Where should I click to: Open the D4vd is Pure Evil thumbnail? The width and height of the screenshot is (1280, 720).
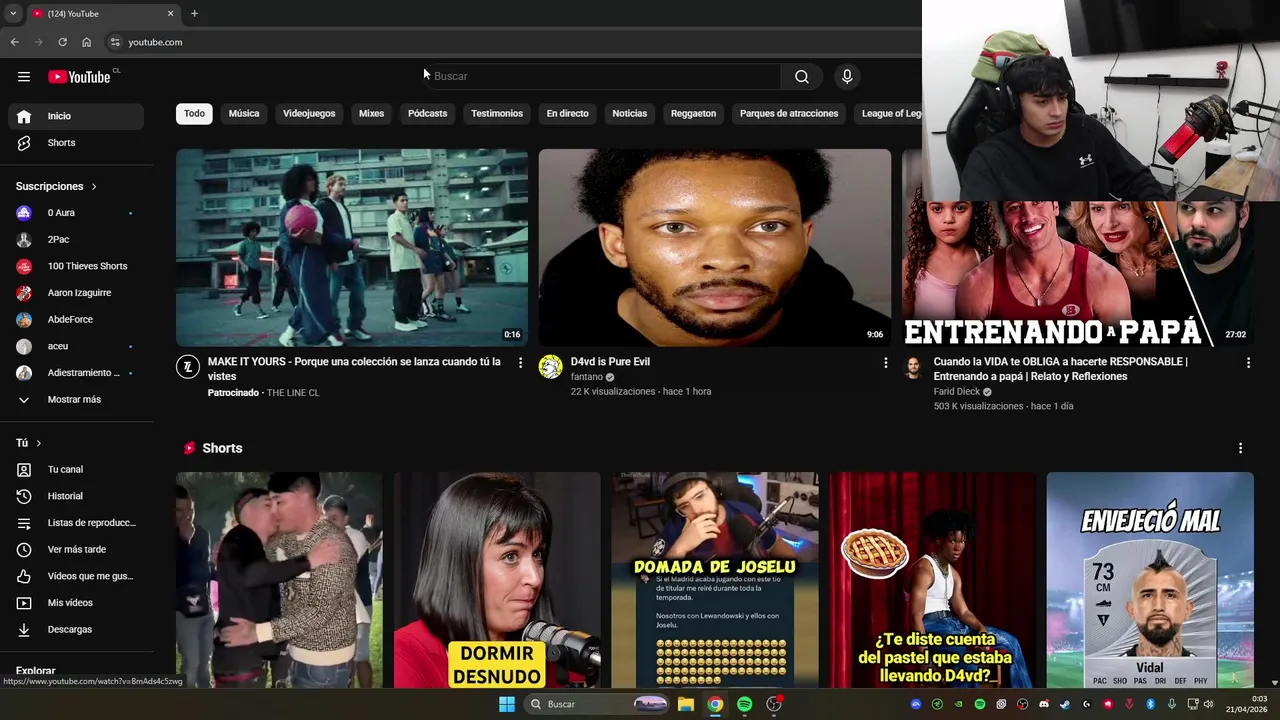[715, 248]
